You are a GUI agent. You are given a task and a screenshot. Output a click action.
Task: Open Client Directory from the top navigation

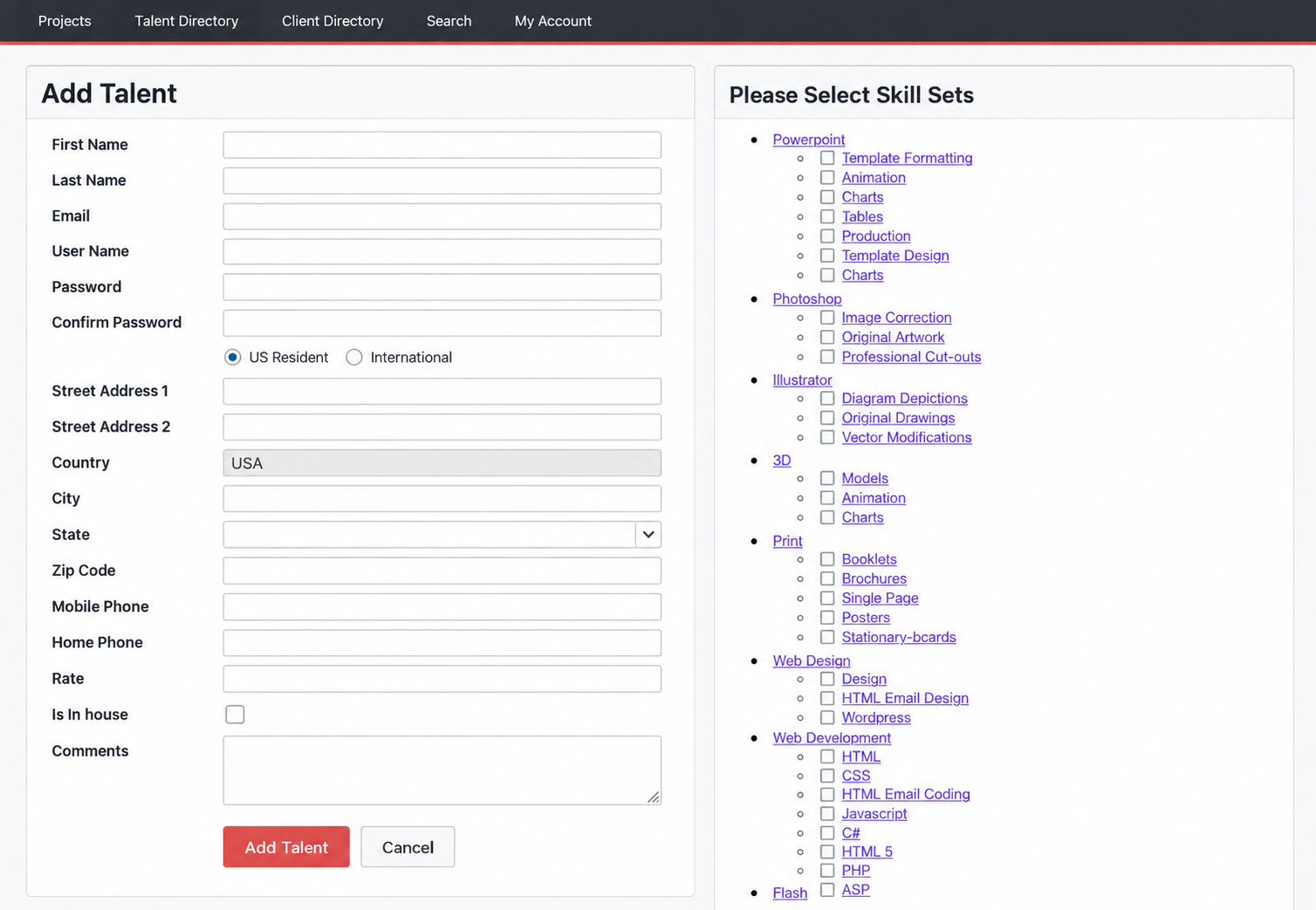tap(332, 21)
